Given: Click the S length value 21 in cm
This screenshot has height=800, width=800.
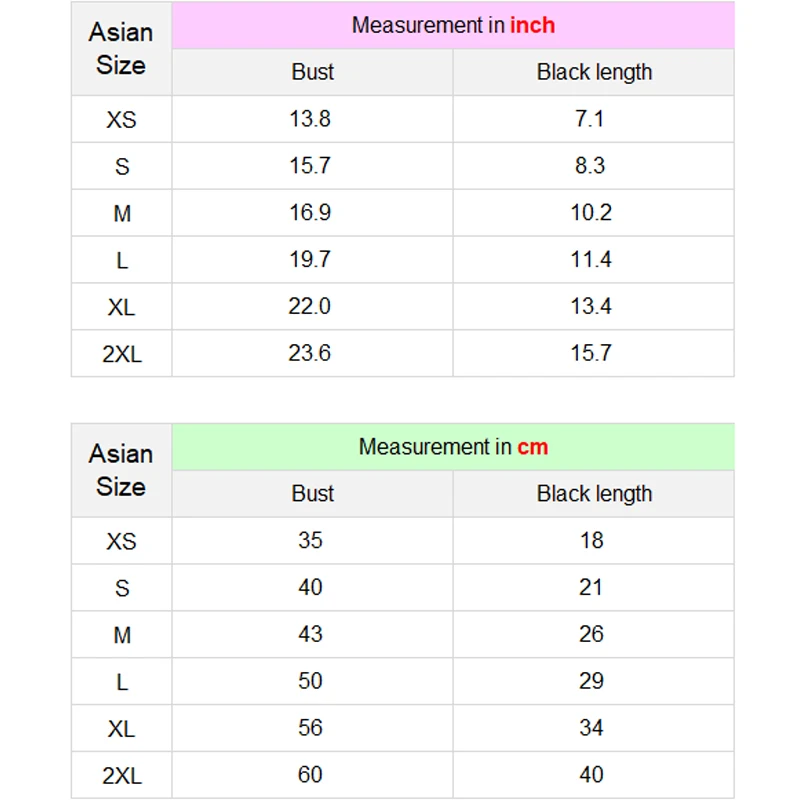Looking at the screenshot, I should pos(591,588).
